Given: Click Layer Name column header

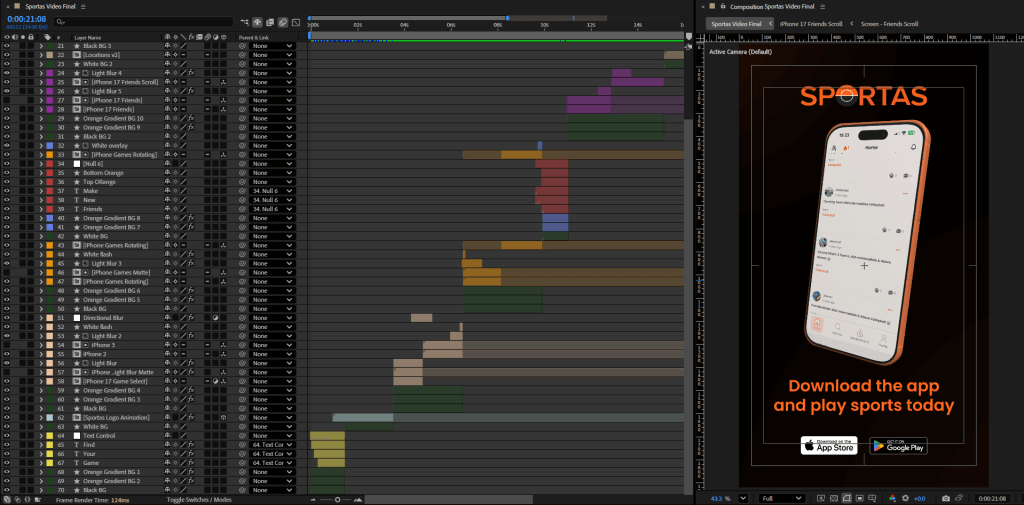Looking at the screenshot, I should click(x=90, y=38).
